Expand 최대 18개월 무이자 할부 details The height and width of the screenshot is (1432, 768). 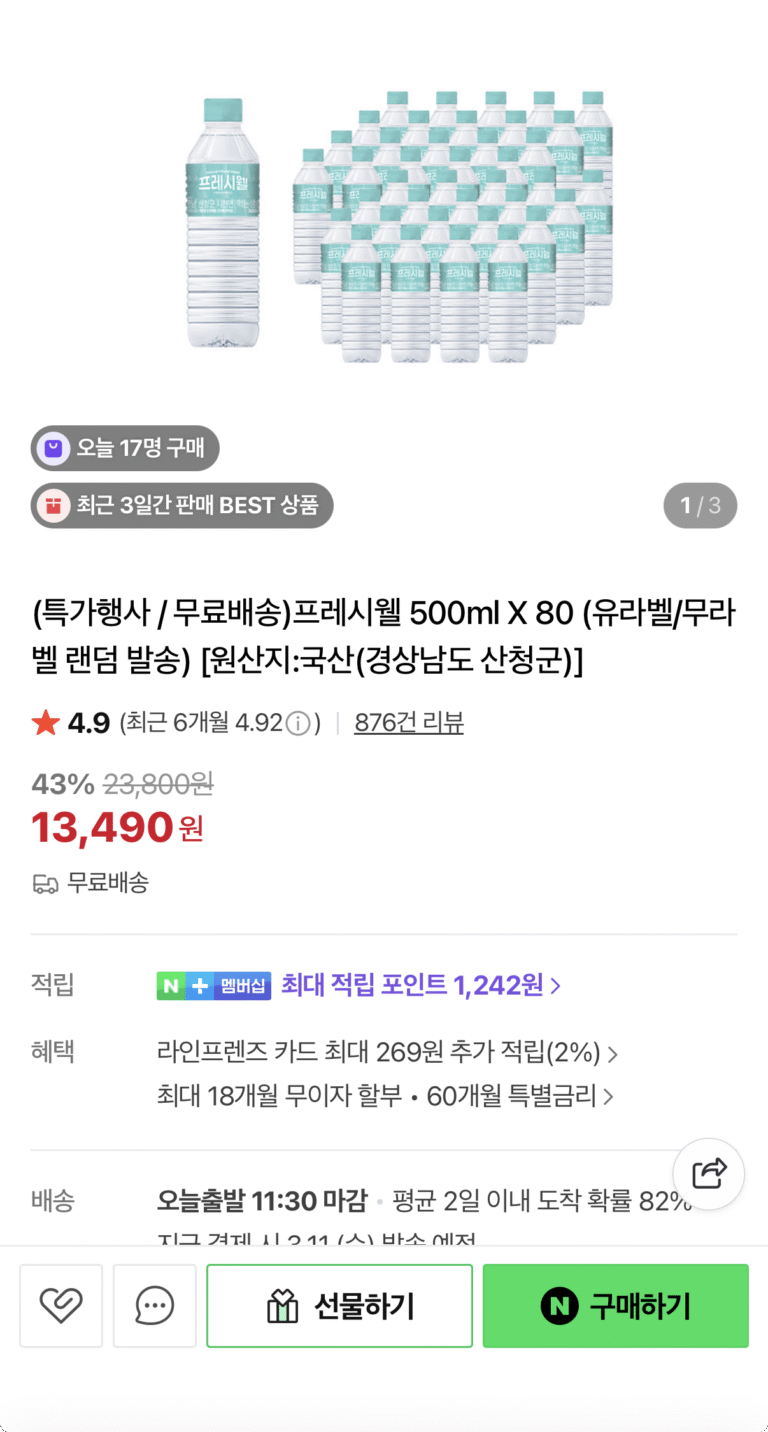click(385, 1096)
